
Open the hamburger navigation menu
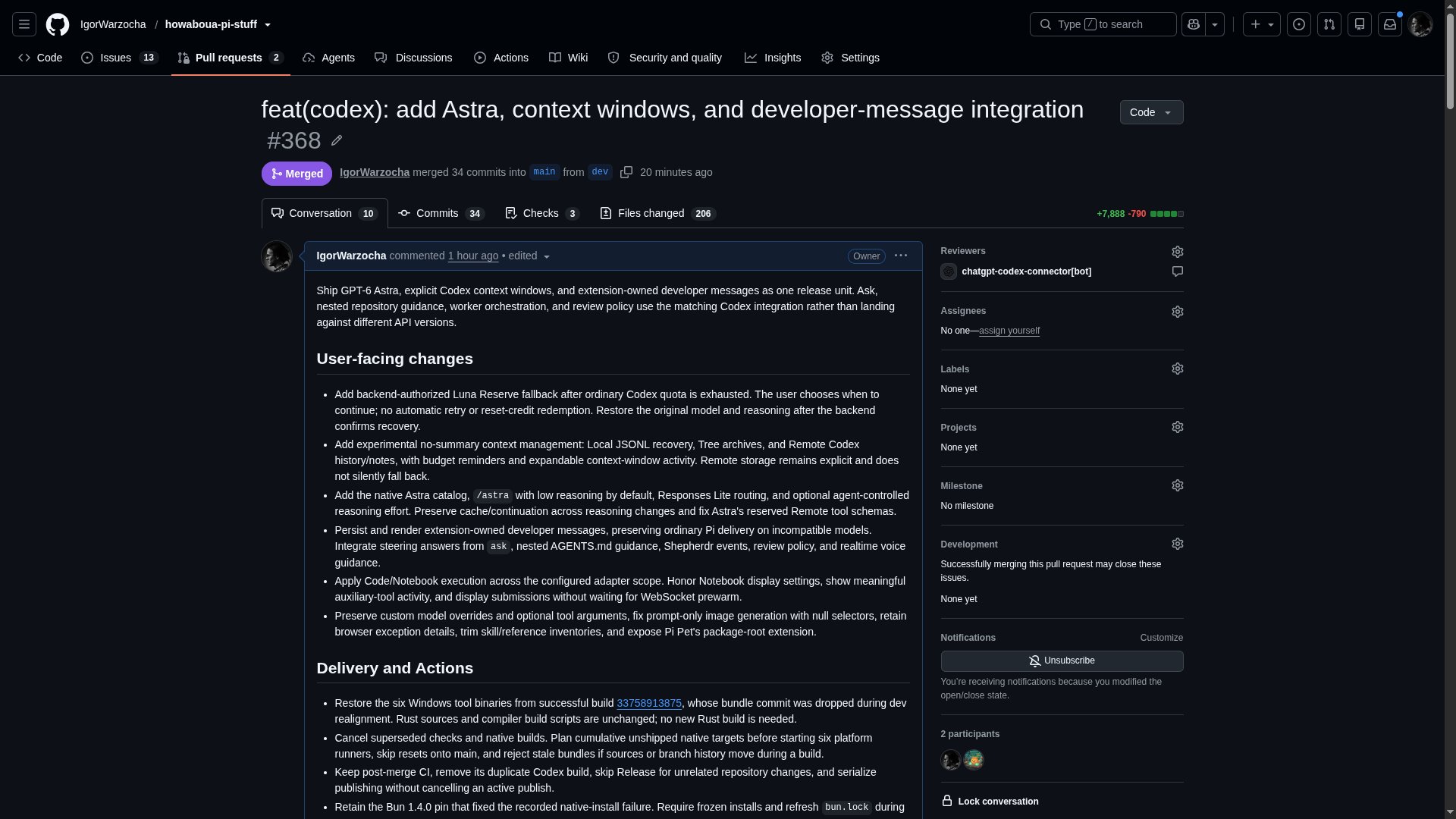tap(24, 24)
